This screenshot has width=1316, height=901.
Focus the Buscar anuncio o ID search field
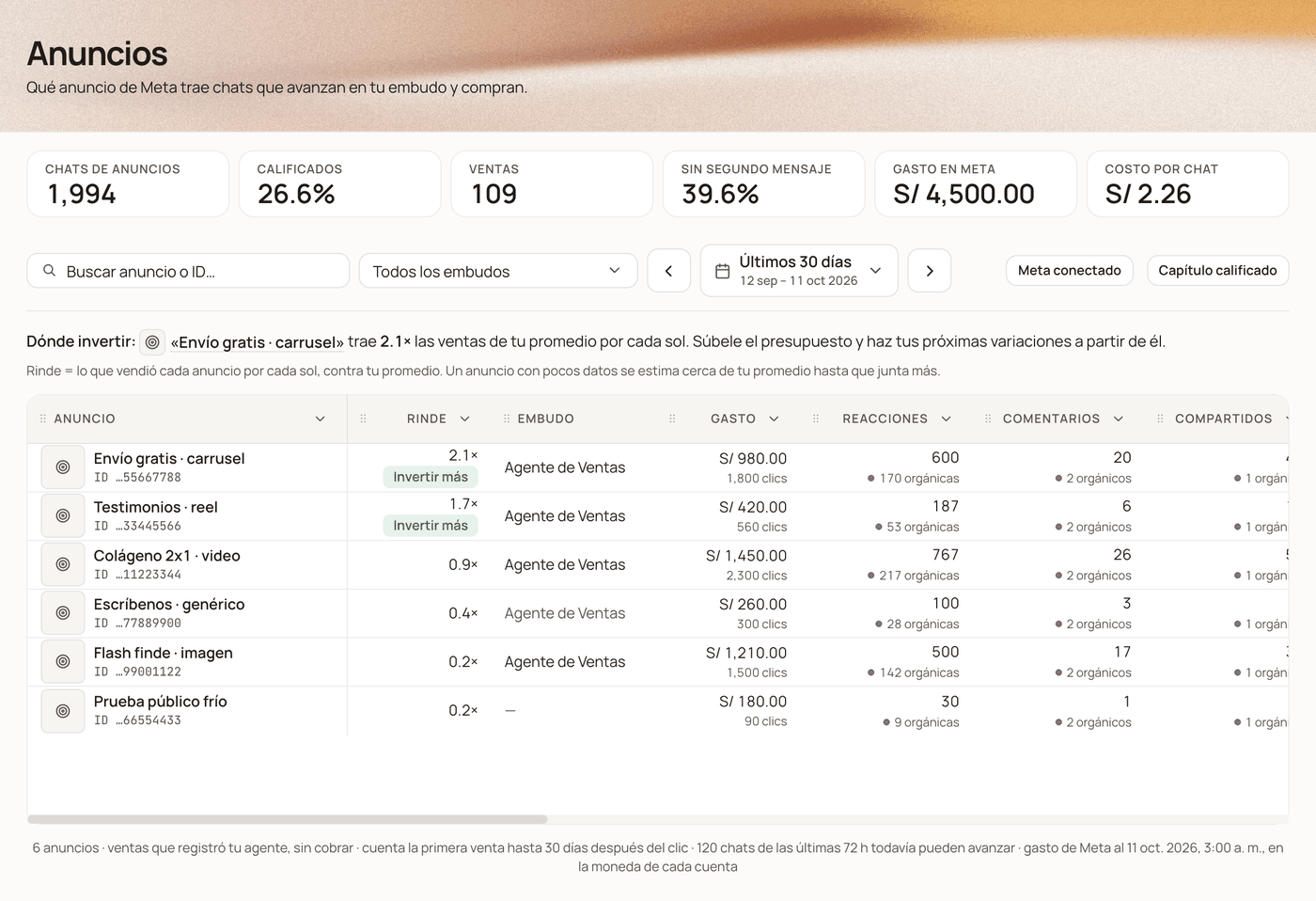[188, 271]
